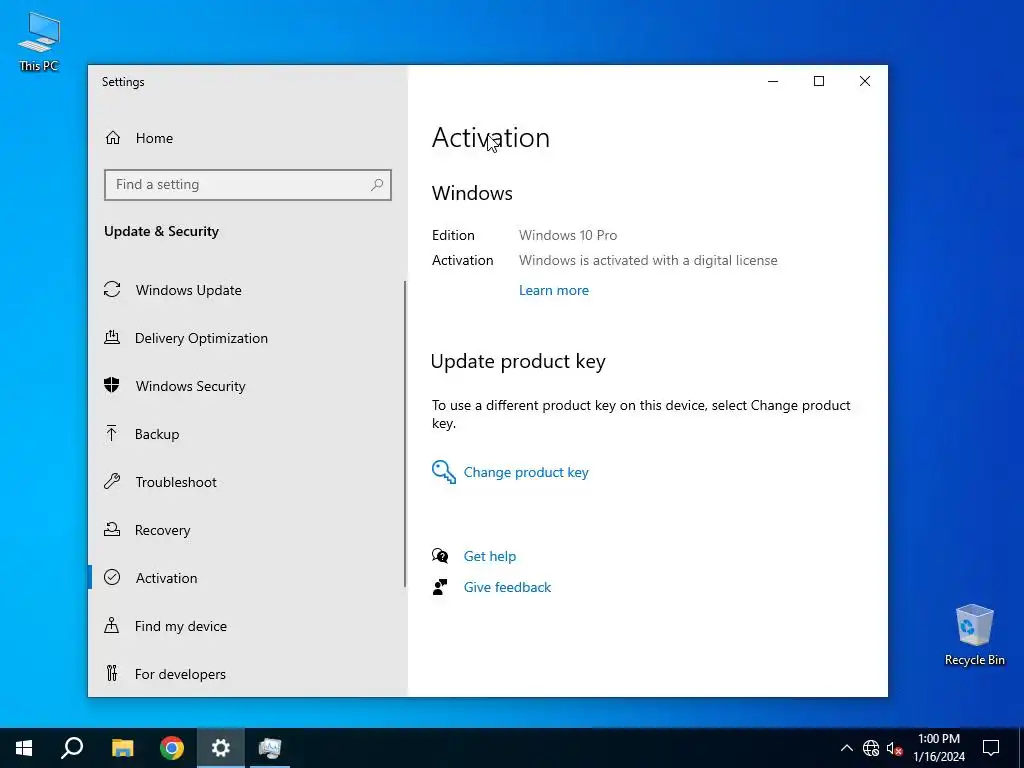Viewport: 1024px width, 768px height.
Task: Click the Settings gear taskbar icon
Action: pos(221,748)
